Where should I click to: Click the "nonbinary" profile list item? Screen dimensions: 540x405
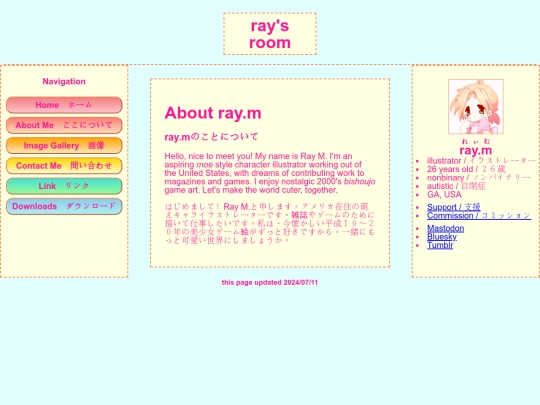pyautogui.click(x=478, y=178)
